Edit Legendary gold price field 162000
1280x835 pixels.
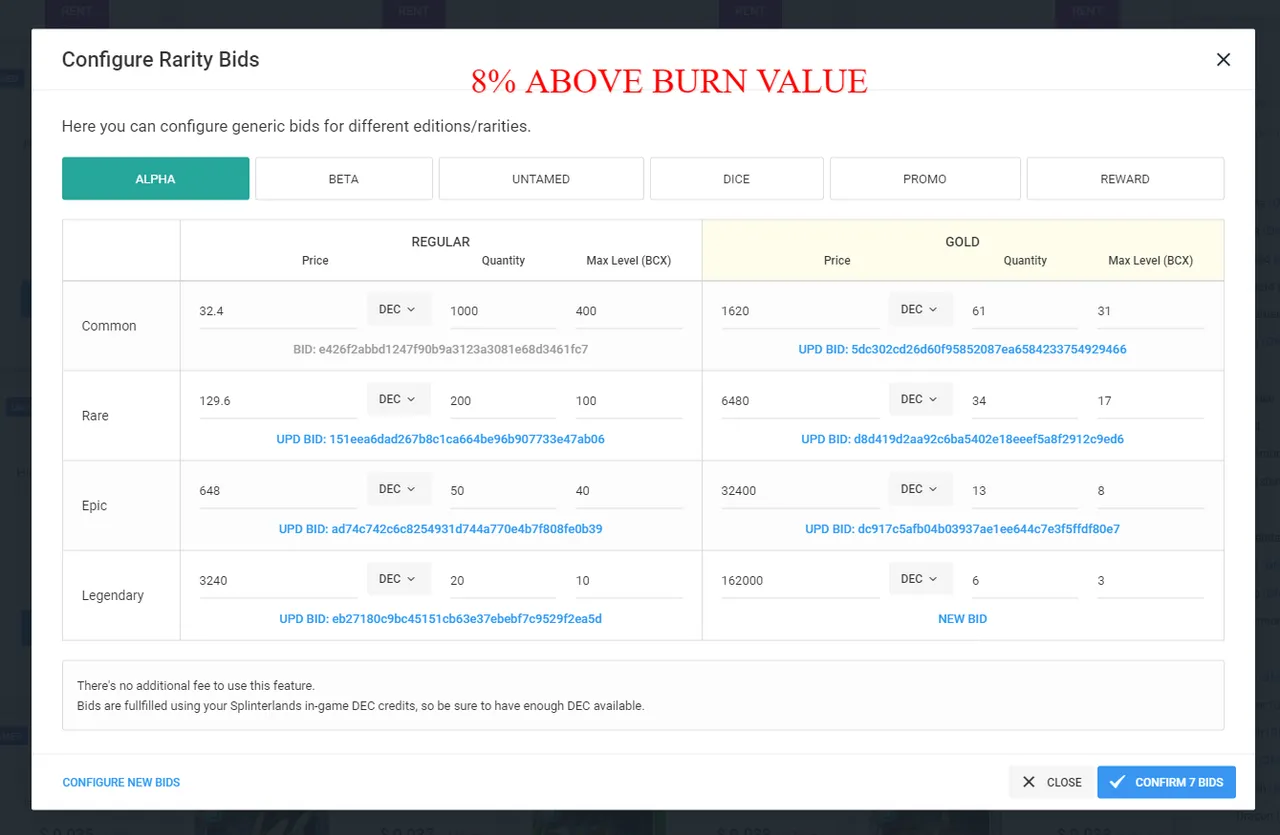coord(800,581)
